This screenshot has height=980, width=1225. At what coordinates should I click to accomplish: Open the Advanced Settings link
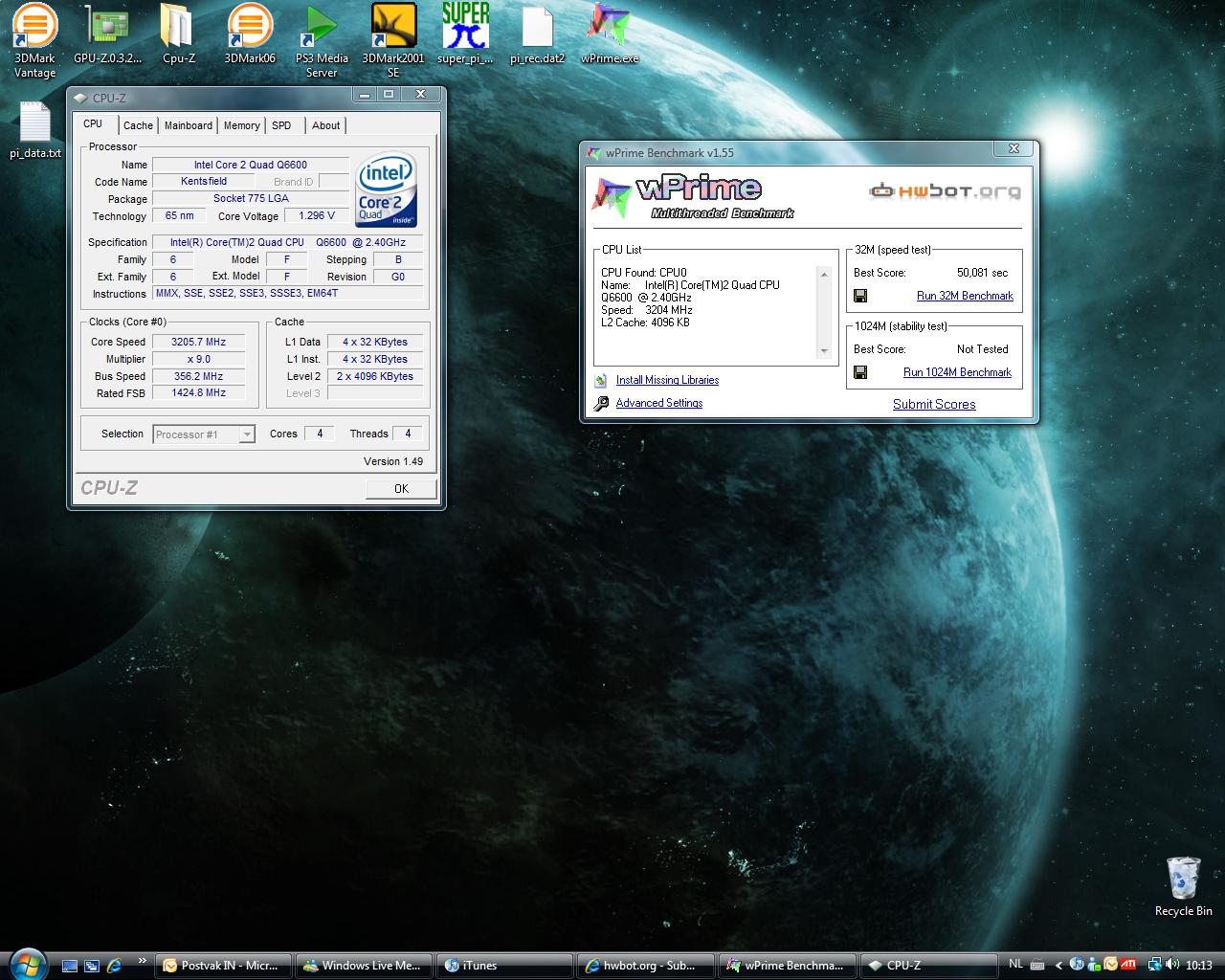[659, 403]
